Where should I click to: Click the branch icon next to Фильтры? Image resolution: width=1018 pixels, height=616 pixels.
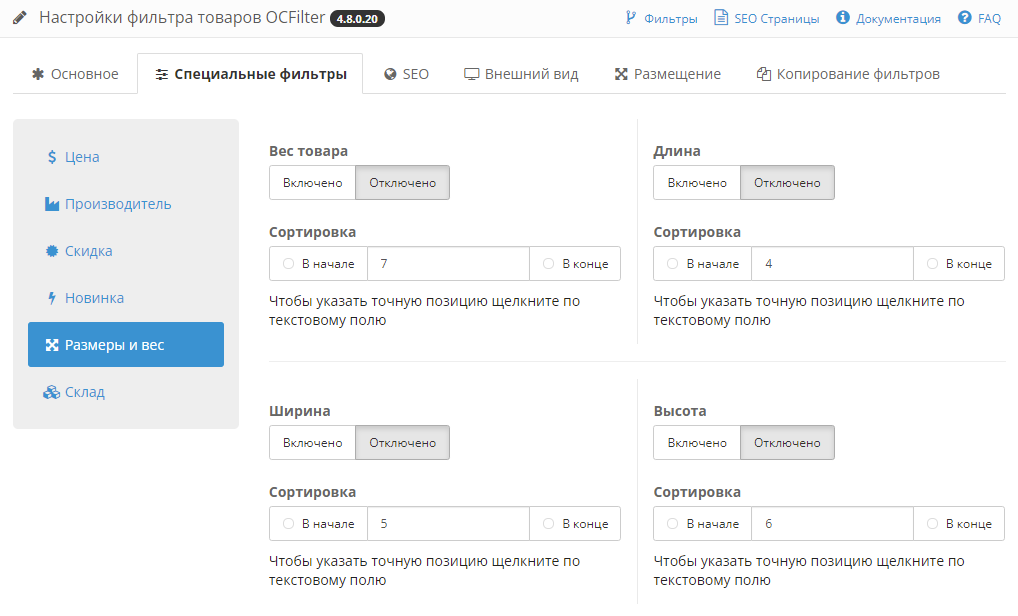[630, 18]
